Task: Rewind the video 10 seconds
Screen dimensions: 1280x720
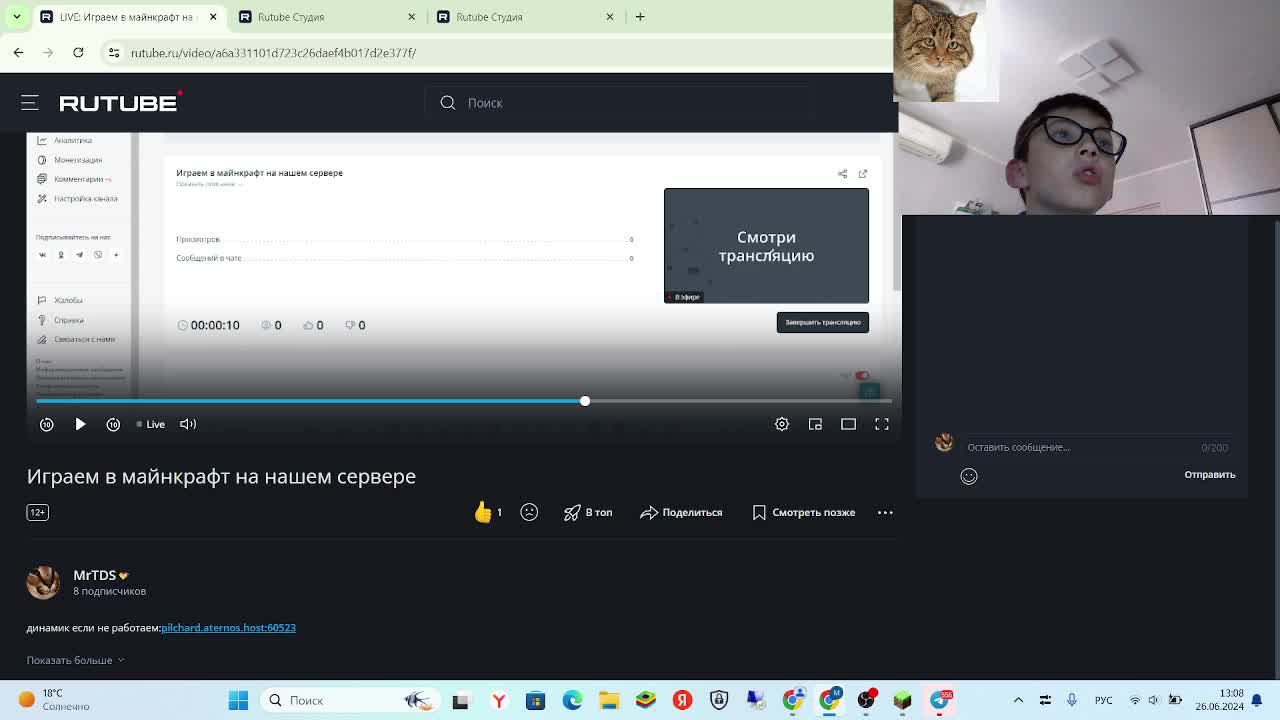Action: 46,424
